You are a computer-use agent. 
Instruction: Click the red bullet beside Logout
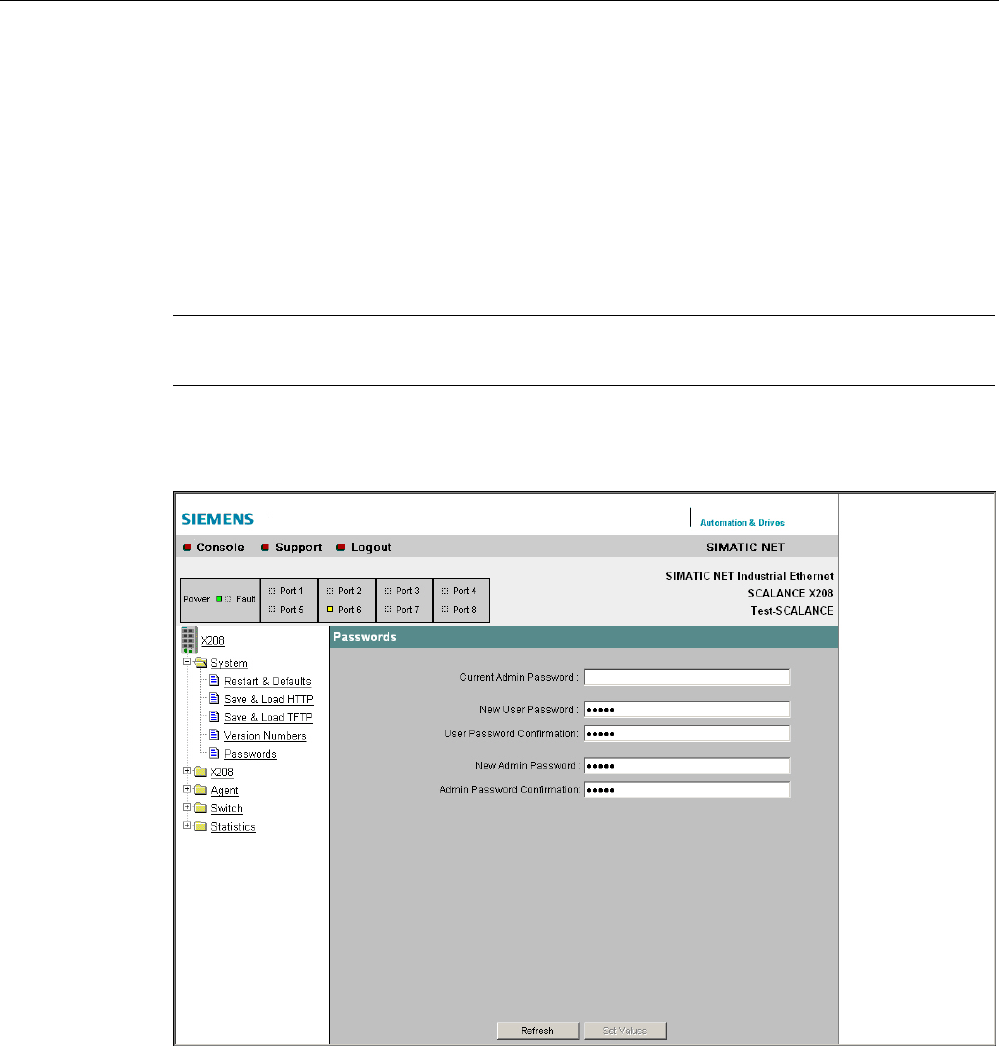pyautogui.click(x=341, y=547)
